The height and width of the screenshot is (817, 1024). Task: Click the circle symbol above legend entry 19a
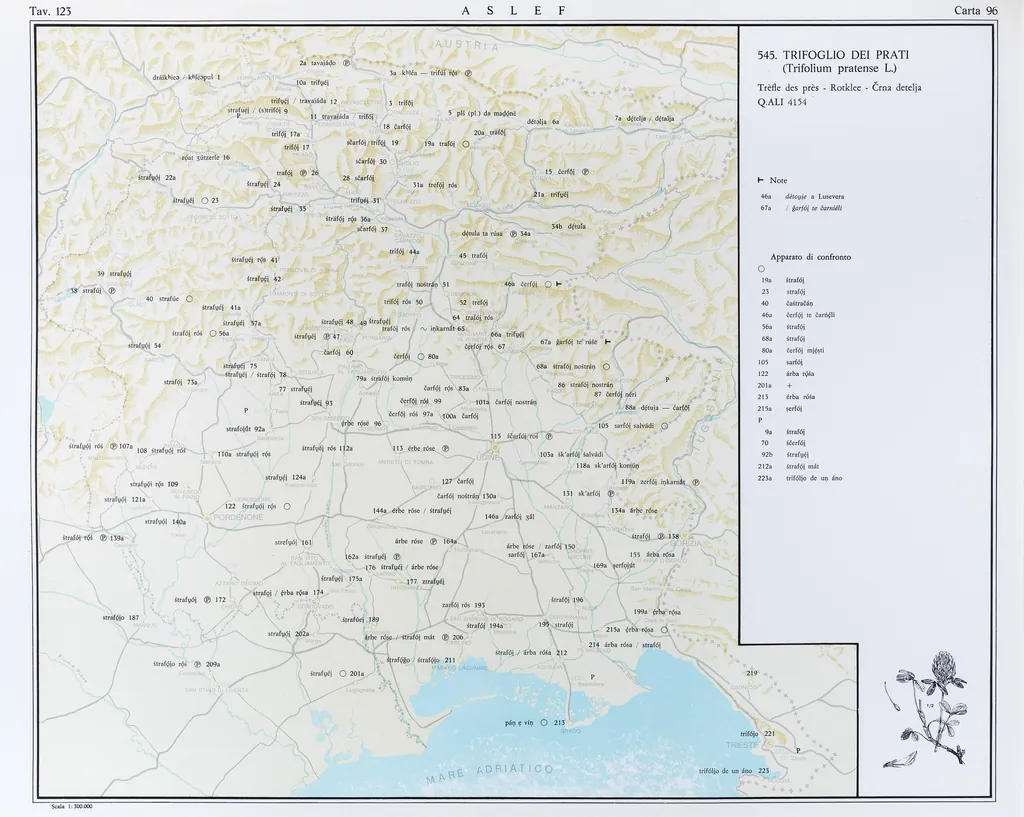(761, 268)
